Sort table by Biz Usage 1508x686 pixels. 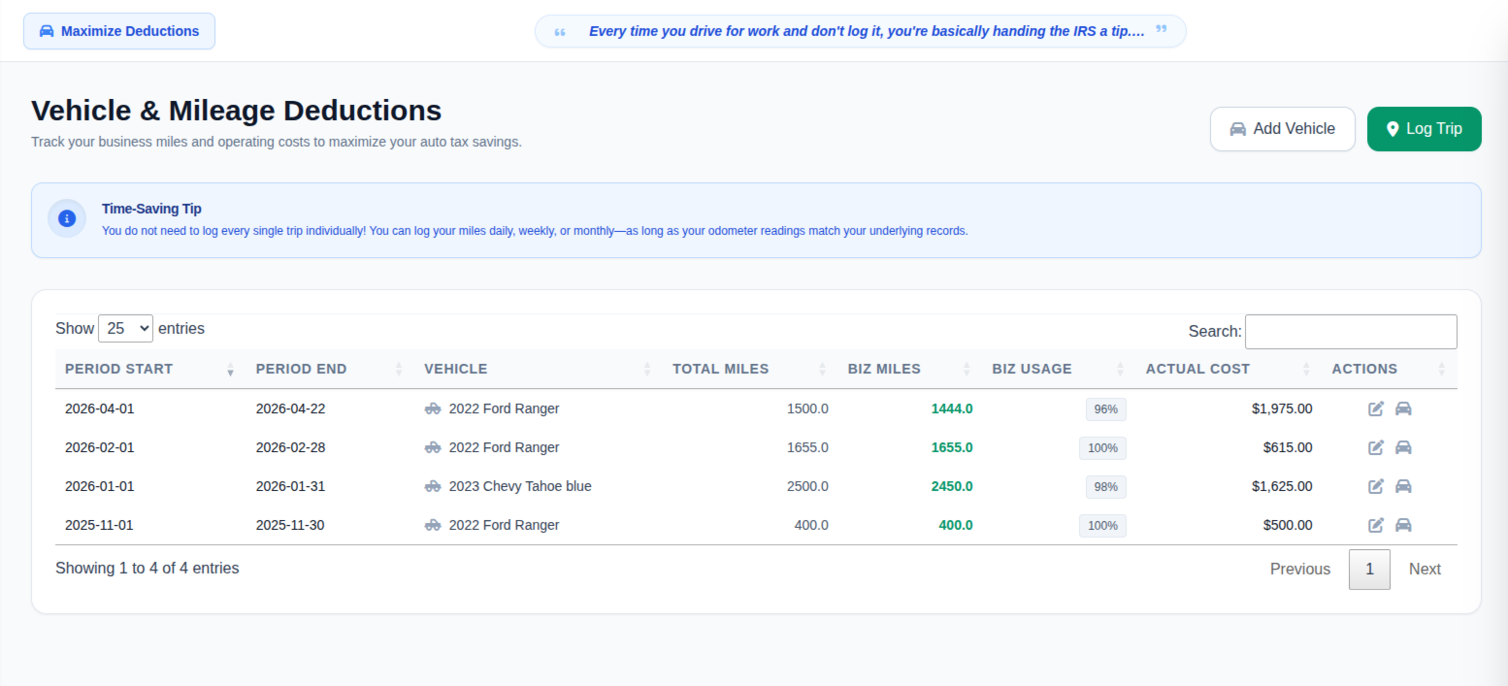[x=1059, y=369]
